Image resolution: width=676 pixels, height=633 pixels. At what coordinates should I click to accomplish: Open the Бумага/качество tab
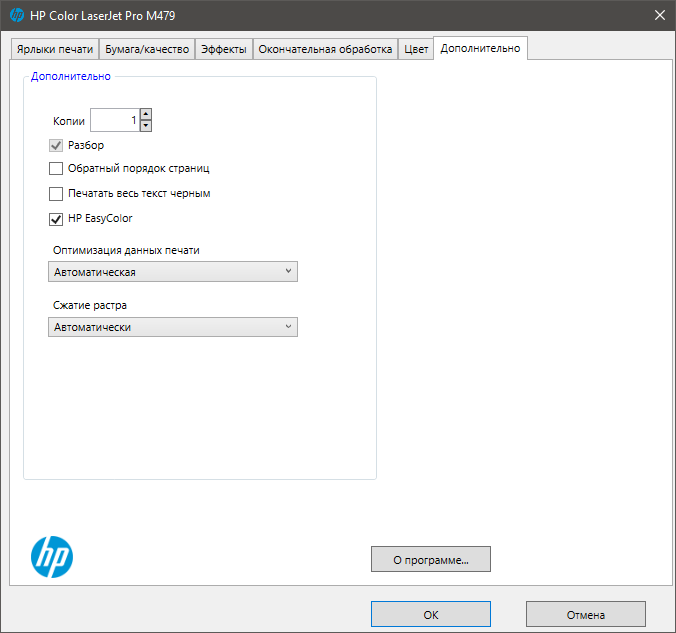pyautogui.click(x=147, y=49)
